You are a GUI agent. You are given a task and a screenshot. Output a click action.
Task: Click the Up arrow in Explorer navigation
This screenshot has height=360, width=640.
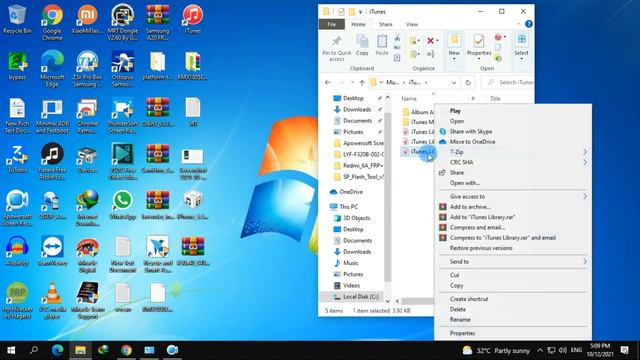pos(362,82)
